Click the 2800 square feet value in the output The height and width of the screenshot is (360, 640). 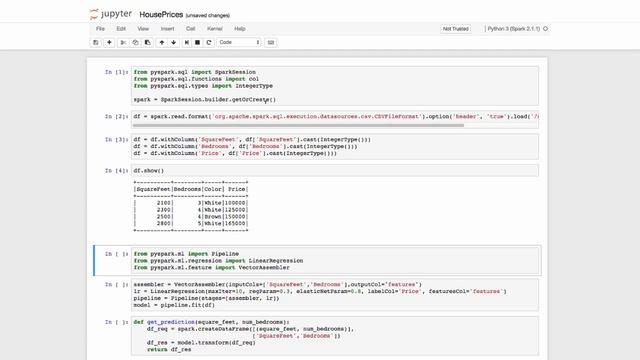(164, 224)
